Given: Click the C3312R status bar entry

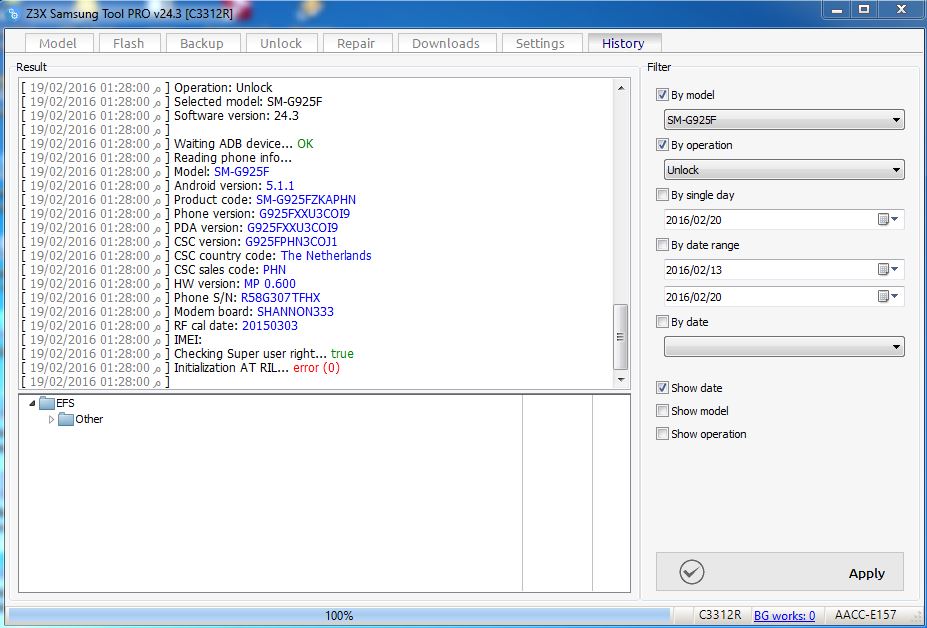Looking at the screenshot, I should (x=719, y=616).
